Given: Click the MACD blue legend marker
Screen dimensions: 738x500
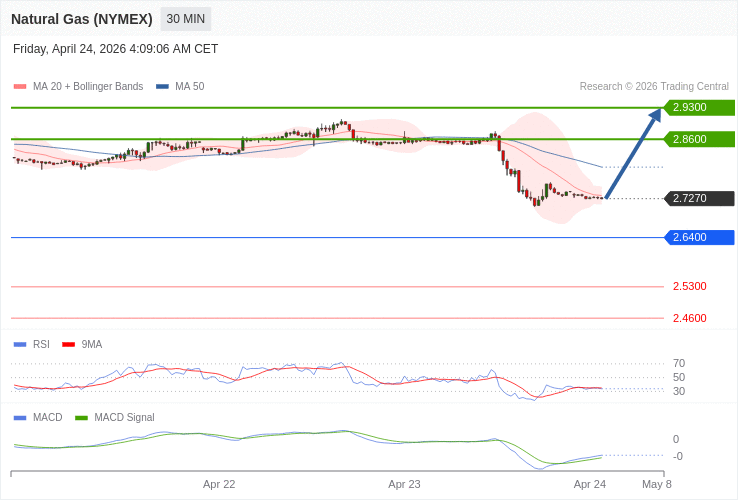Looking at the screenshot, I should tap(20, 418).
